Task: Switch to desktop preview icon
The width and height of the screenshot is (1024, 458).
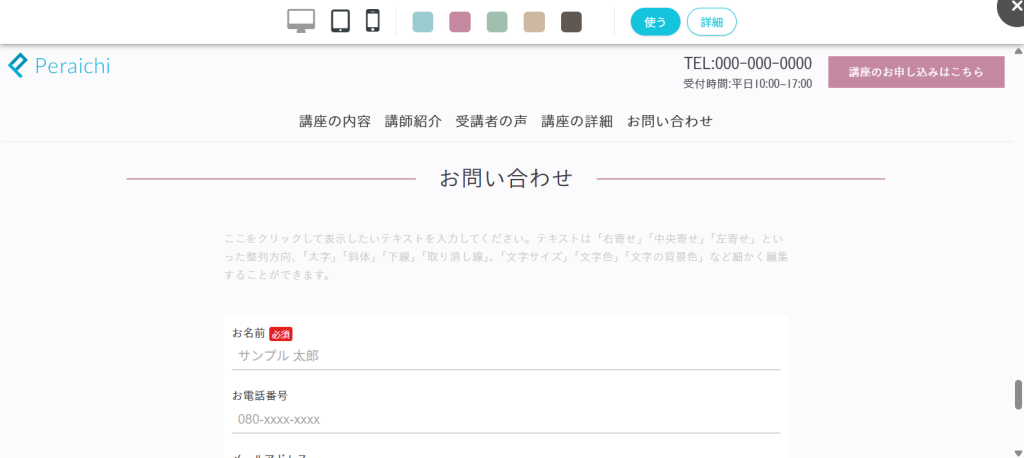Action: point(301,21)
